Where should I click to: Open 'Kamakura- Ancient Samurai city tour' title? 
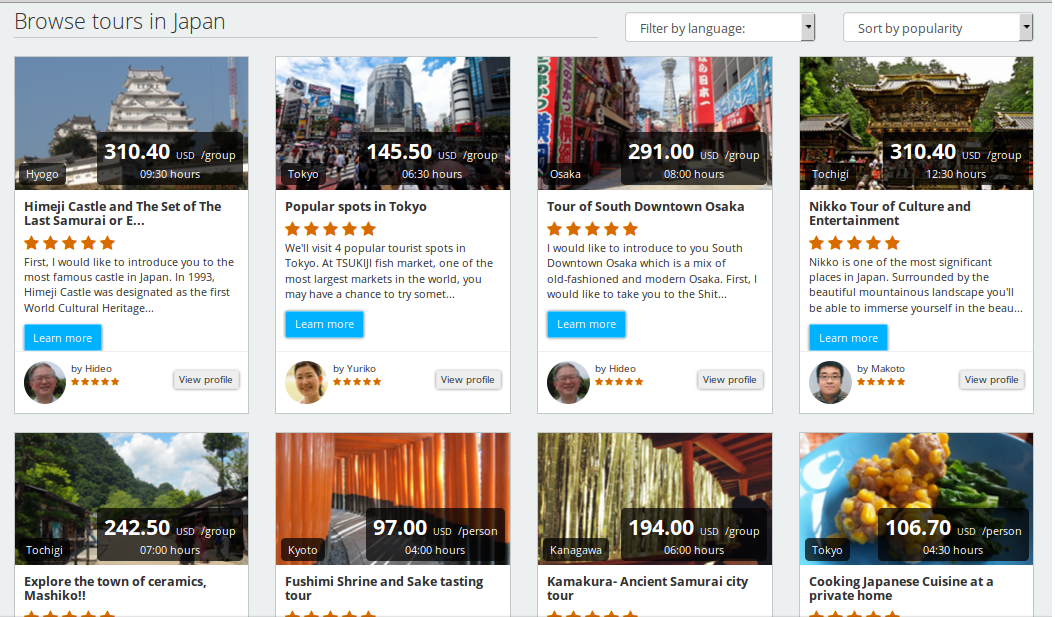pyautogui.click(x=647, y=588)
